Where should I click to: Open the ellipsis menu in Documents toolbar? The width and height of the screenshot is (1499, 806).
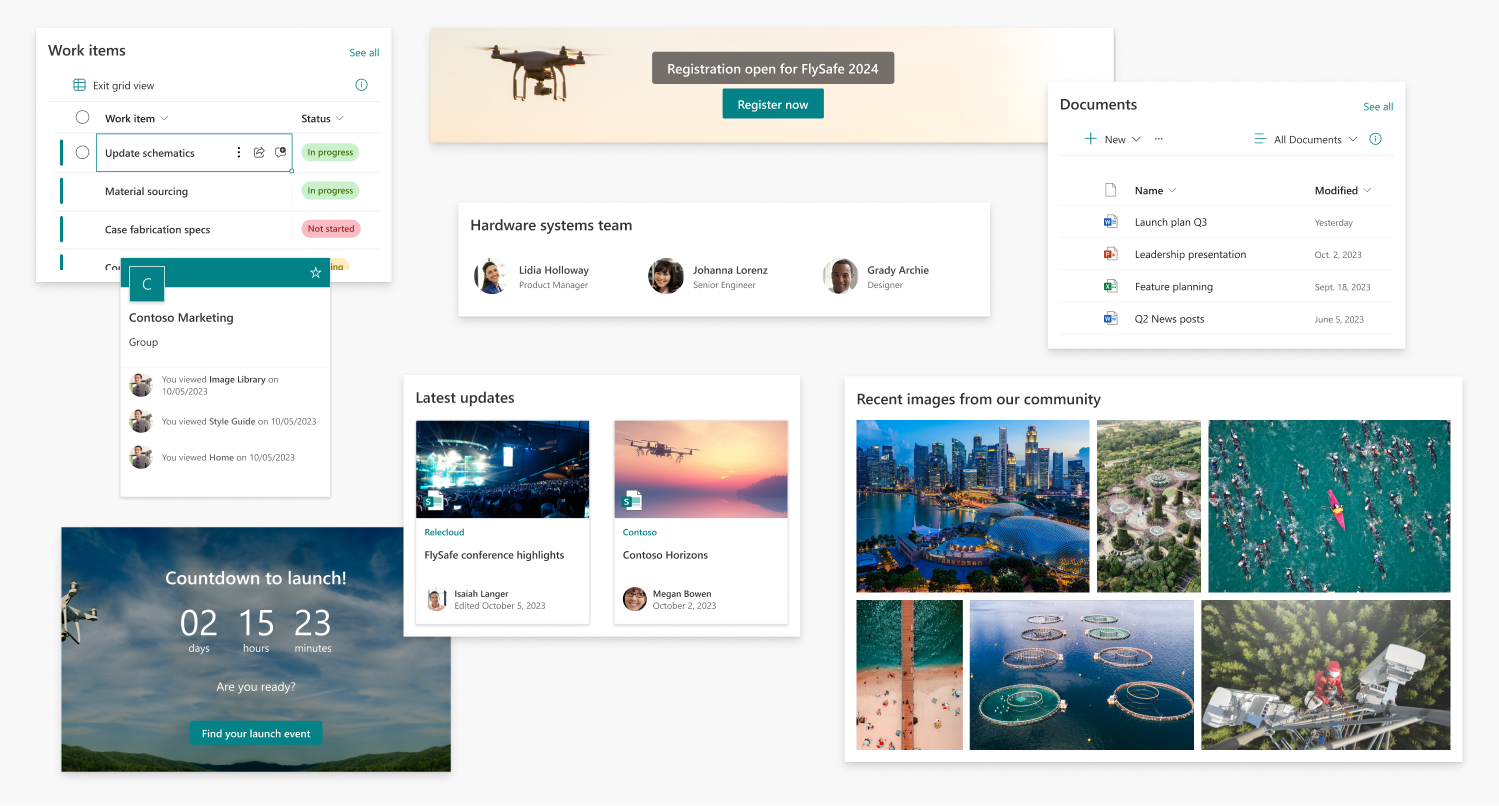pos(1158,139)
